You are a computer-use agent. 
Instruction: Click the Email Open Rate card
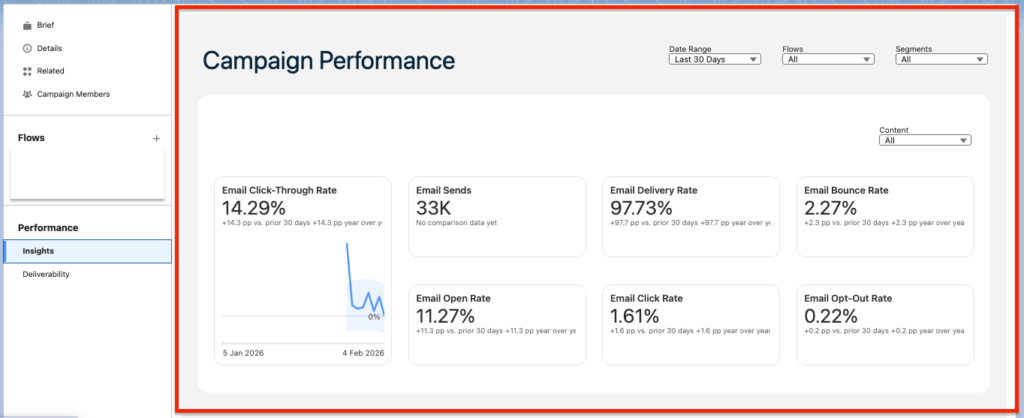(x=494, y=324)
